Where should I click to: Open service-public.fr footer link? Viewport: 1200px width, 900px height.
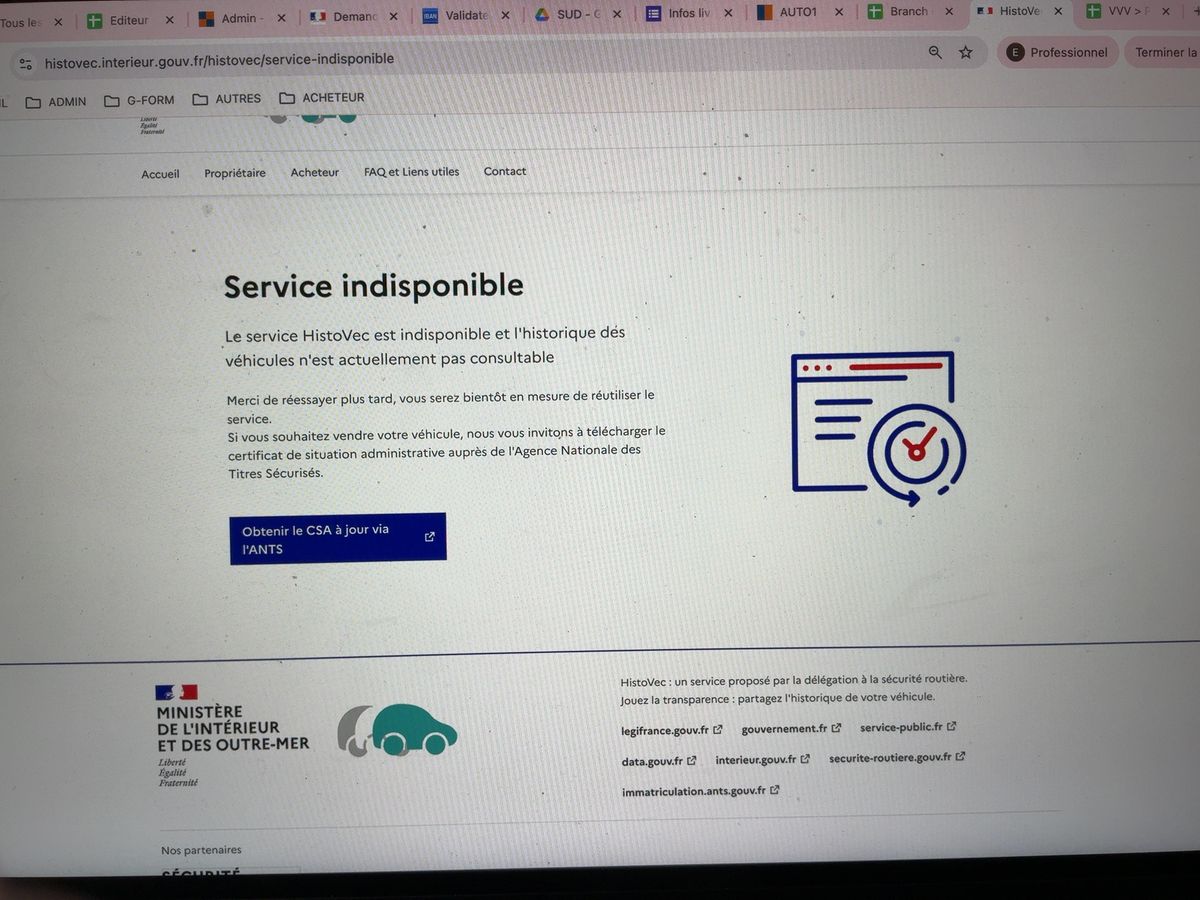point(908,727)
